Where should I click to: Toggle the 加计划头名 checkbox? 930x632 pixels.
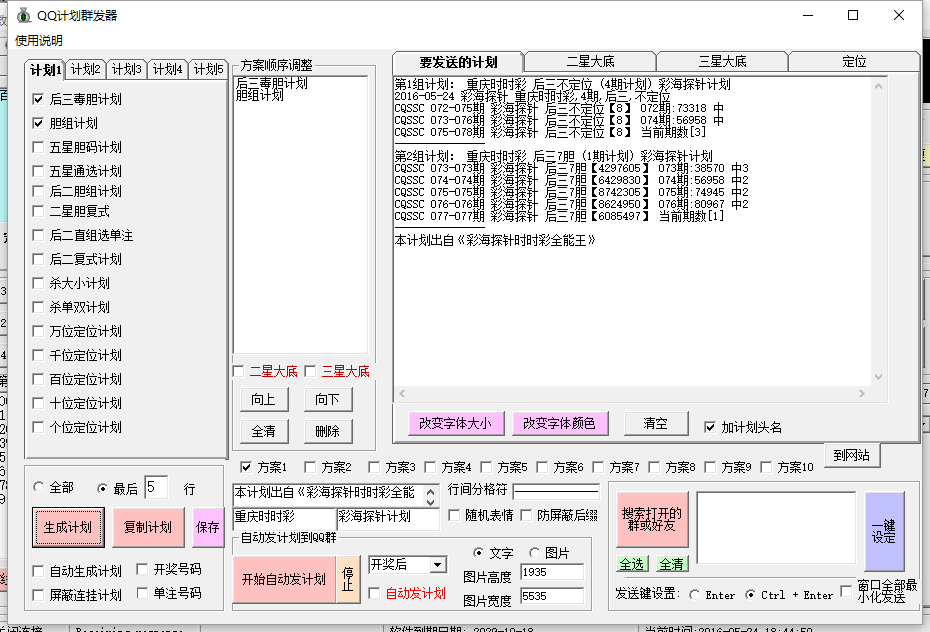710,427
